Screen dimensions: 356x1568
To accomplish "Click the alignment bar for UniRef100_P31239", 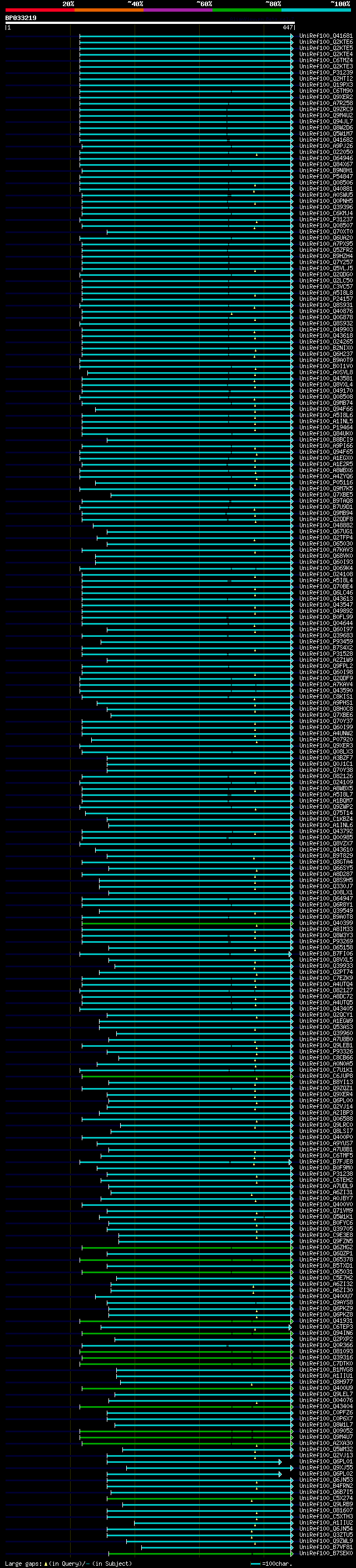I will click(186, 73).
